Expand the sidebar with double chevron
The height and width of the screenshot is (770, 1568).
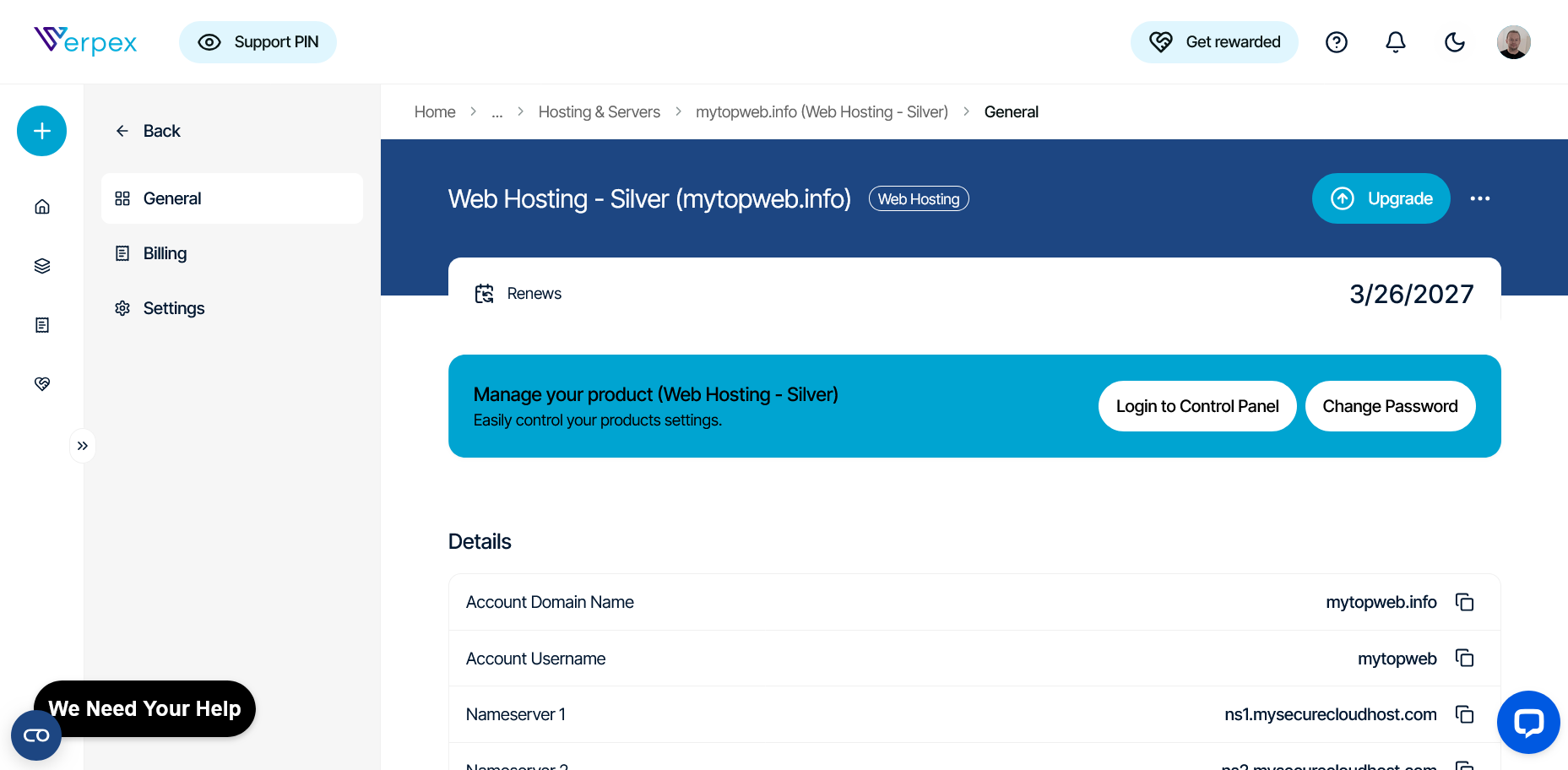click(83, 446)
